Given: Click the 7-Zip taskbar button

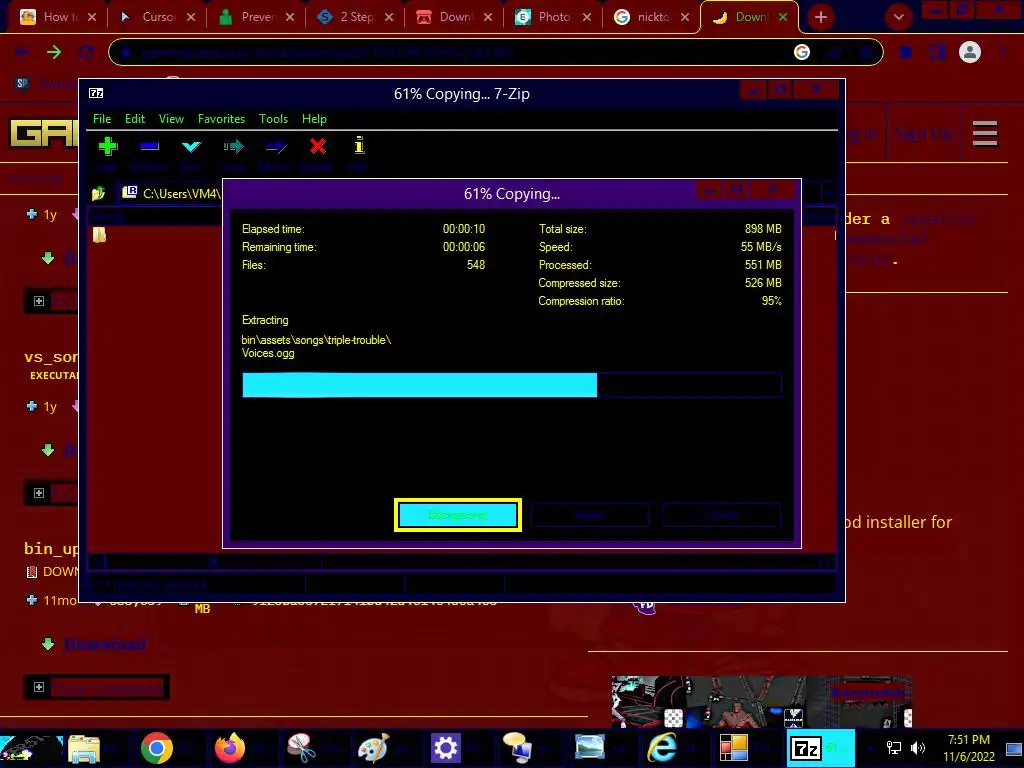Looking at the screenshot, I should pyautogui.click(x=819, y=748).
